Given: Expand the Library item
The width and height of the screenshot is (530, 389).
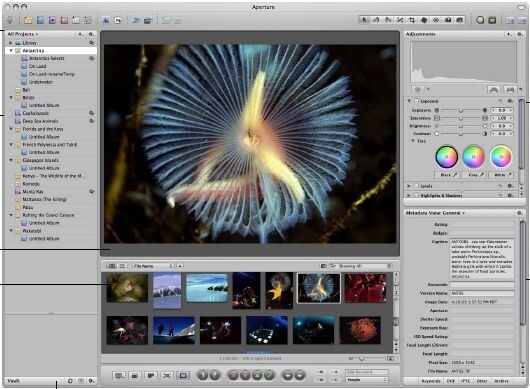Looking at the screenshot, I should (11, 43).
